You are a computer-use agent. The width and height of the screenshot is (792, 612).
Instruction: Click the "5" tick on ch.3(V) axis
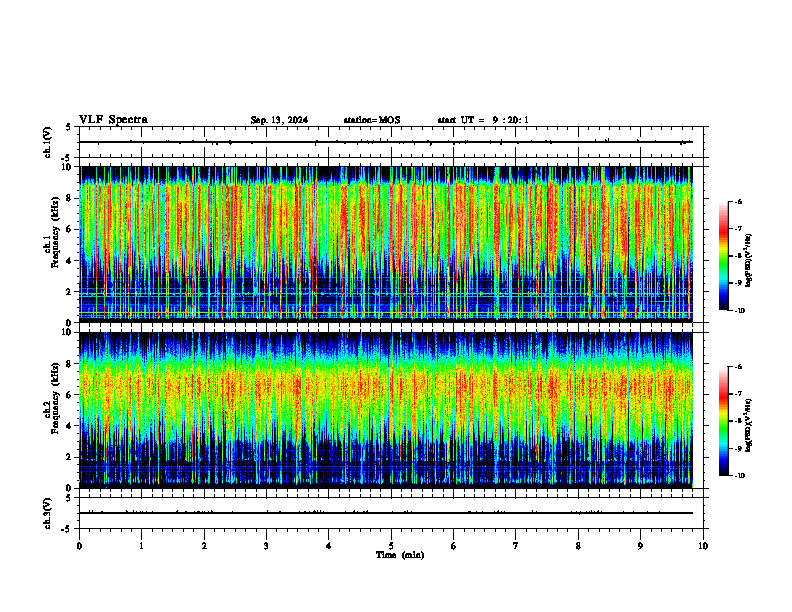pyautogui.click(x=69, y=498)
